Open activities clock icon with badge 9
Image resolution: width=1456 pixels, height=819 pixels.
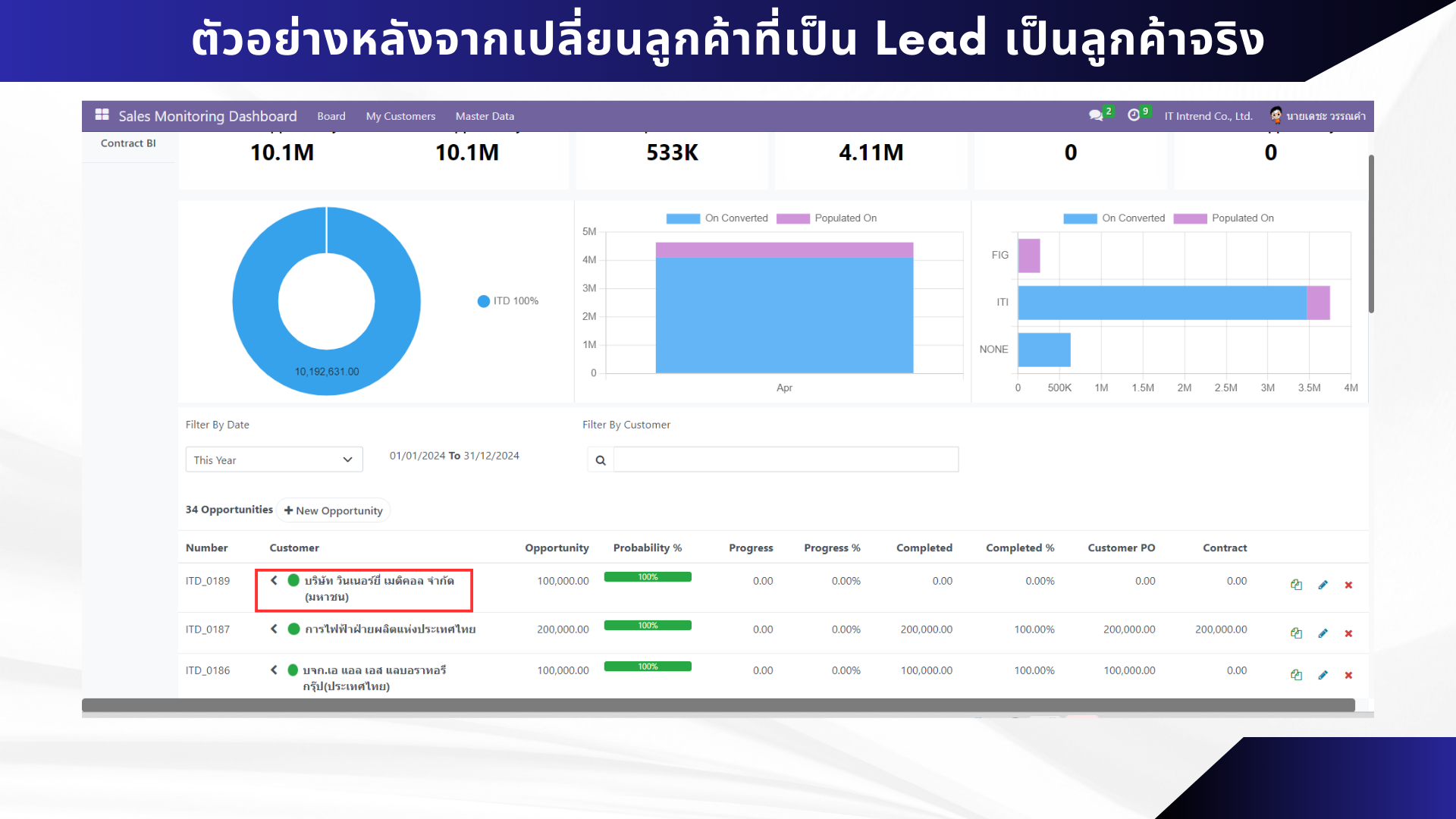coord(1134,115)
